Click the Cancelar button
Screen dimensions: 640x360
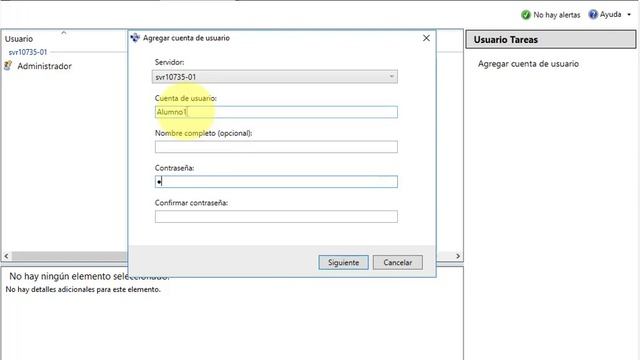tap(398, 262)
